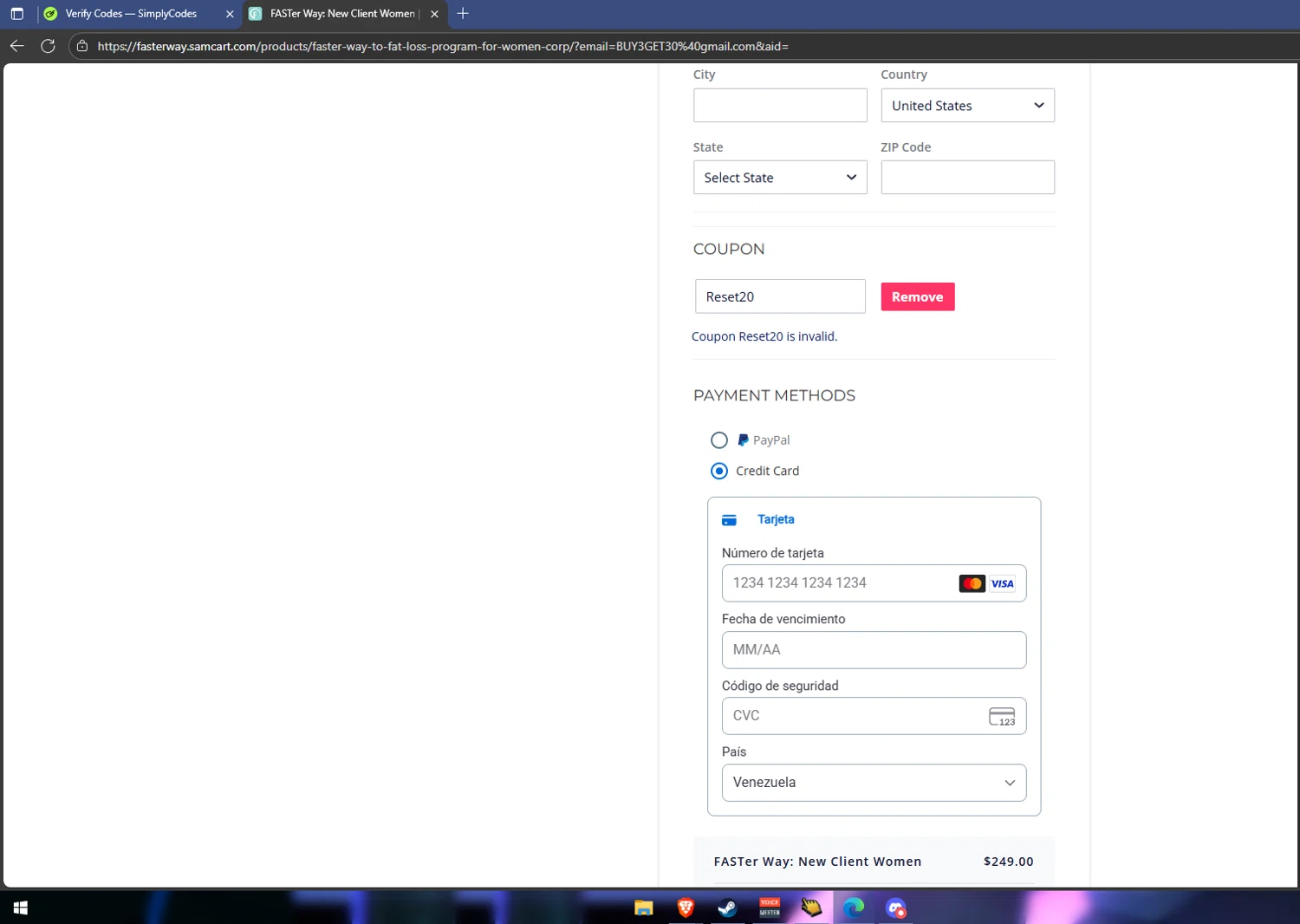The height and width of the screenshot is (924, 1300).
Task: Click the $249.00 price
Action: point(1009,862)
